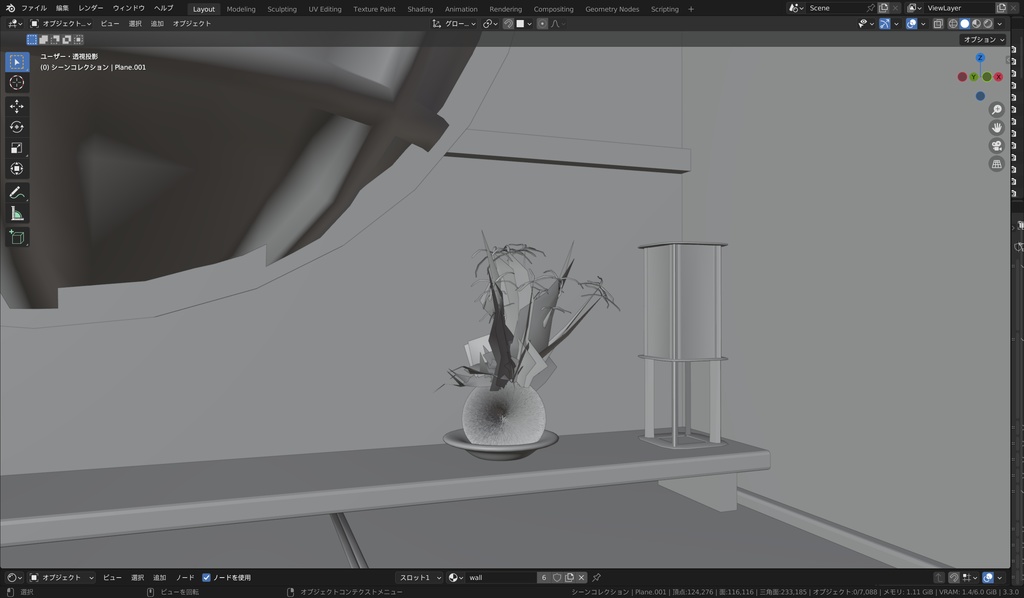Open the スロット1 material slot dropdown

click(x=420, y=577)
